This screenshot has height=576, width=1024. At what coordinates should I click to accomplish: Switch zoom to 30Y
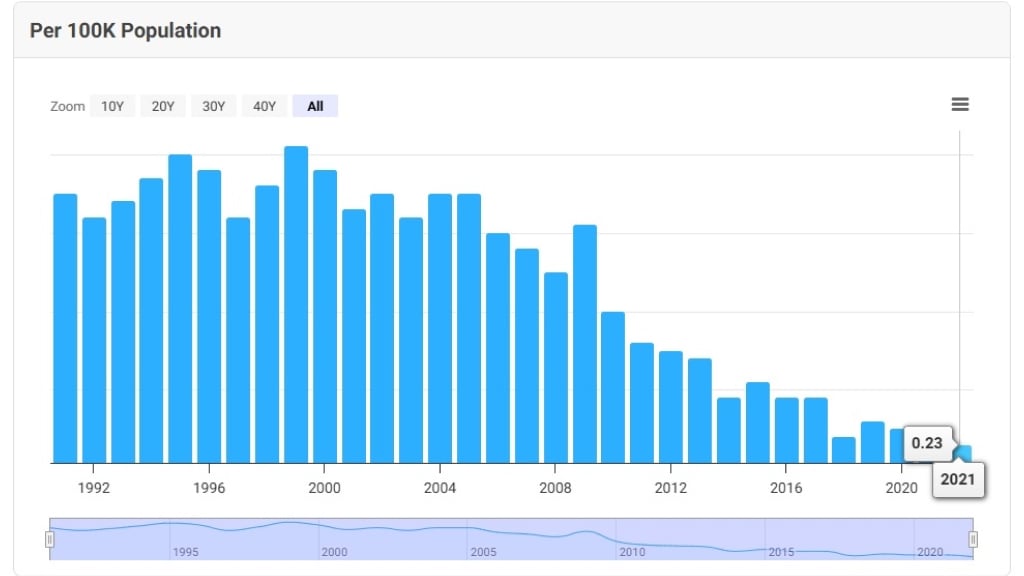[x=214, y=106]
